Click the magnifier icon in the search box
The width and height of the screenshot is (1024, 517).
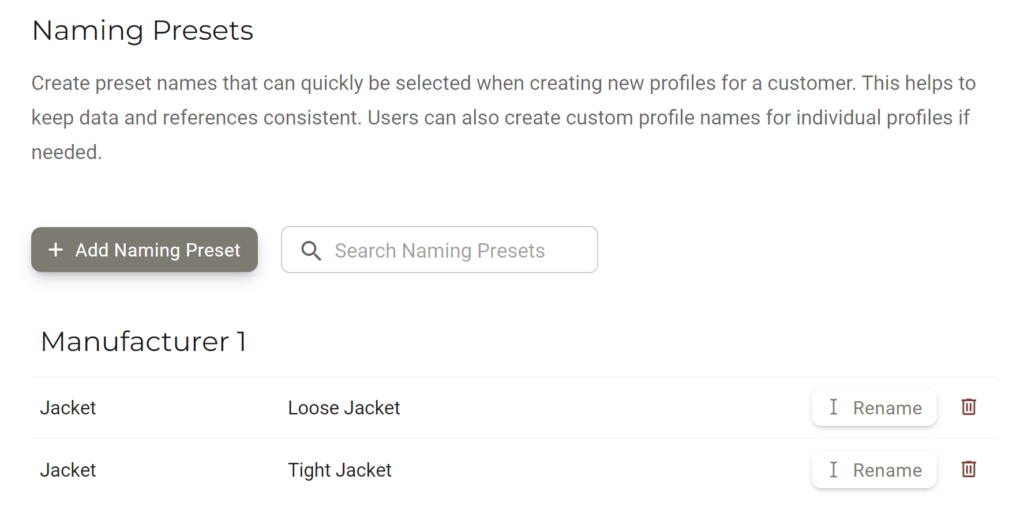click(311, 250)
